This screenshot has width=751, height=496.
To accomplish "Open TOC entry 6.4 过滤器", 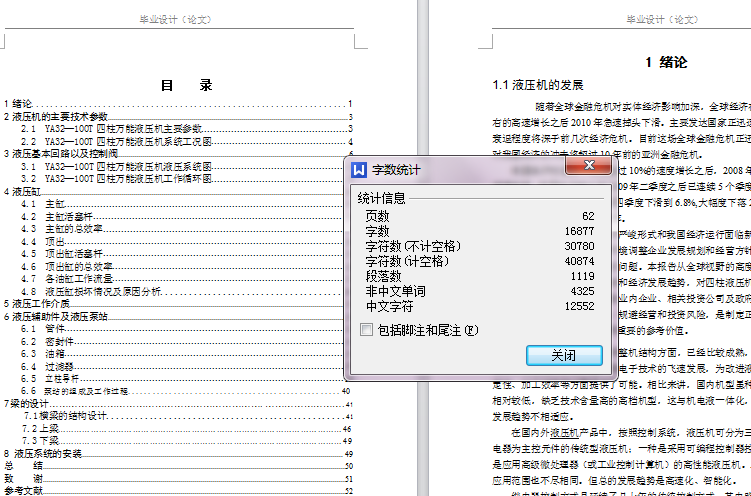I will 182,367.
